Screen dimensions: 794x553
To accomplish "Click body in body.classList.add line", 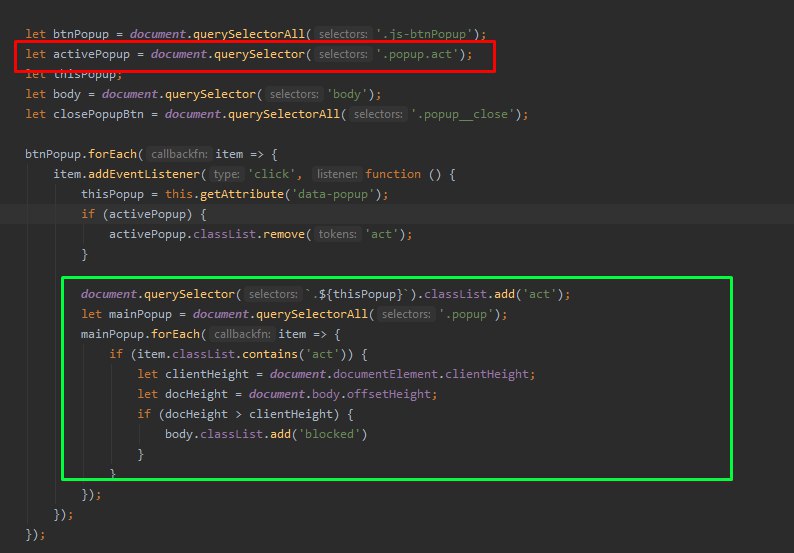I will pyautogui.click(x=179, y=434).
